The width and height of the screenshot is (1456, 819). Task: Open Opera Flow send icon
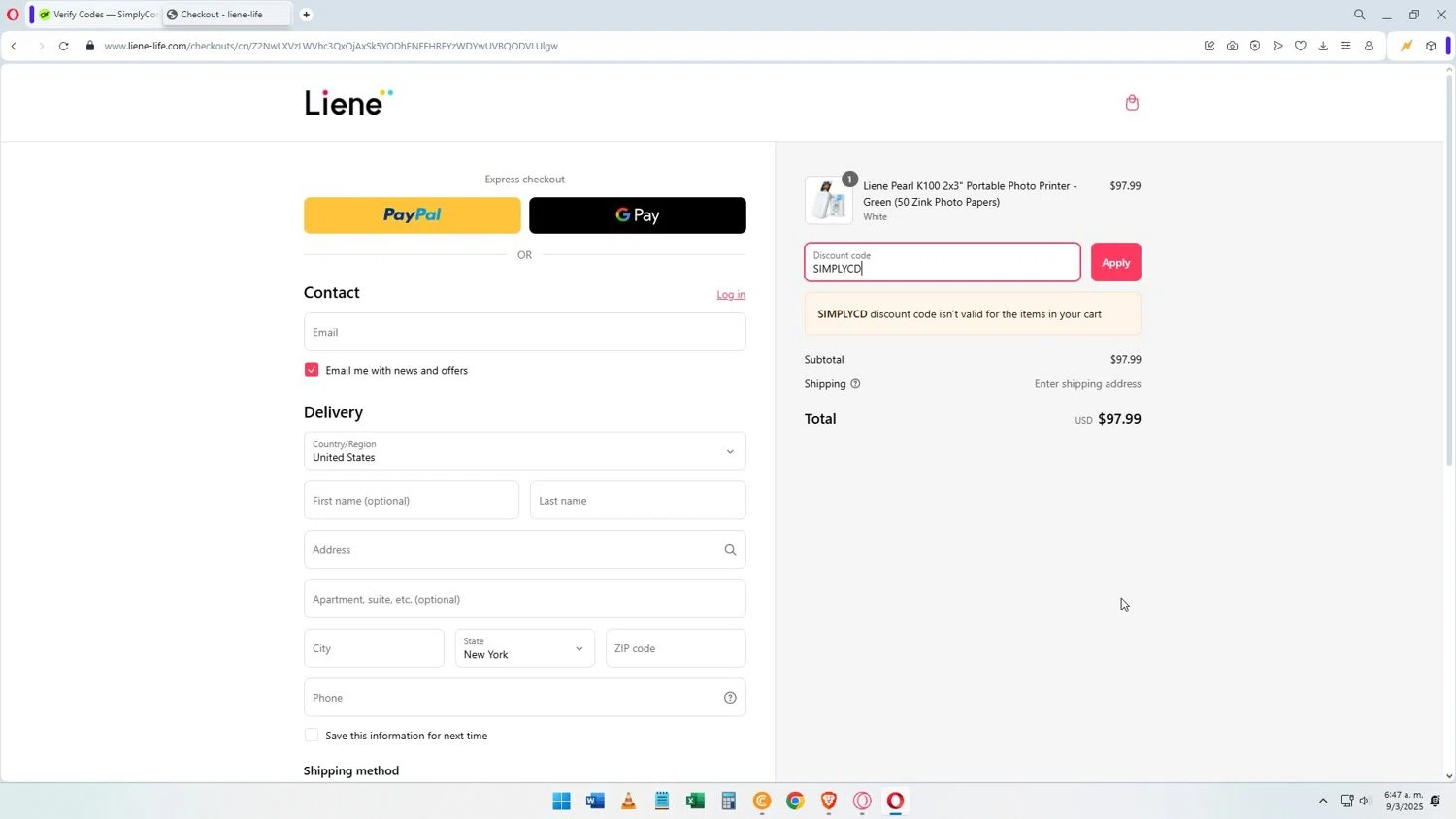pos(1277,46)
